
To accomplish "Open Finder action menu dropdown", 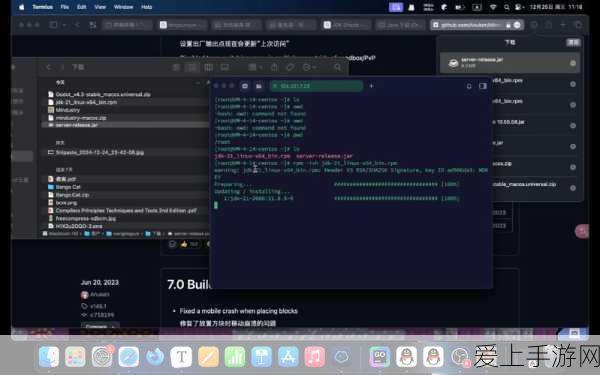I will tap(309, 67).
